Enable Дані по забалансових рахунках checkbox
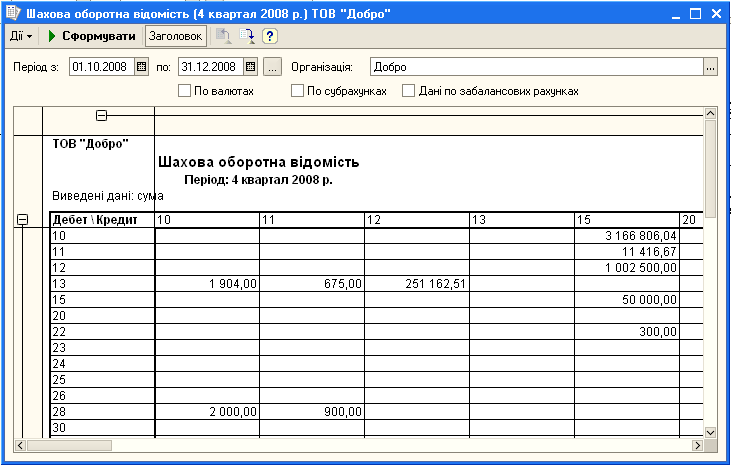The image size is (731, 465). (408, 90)
